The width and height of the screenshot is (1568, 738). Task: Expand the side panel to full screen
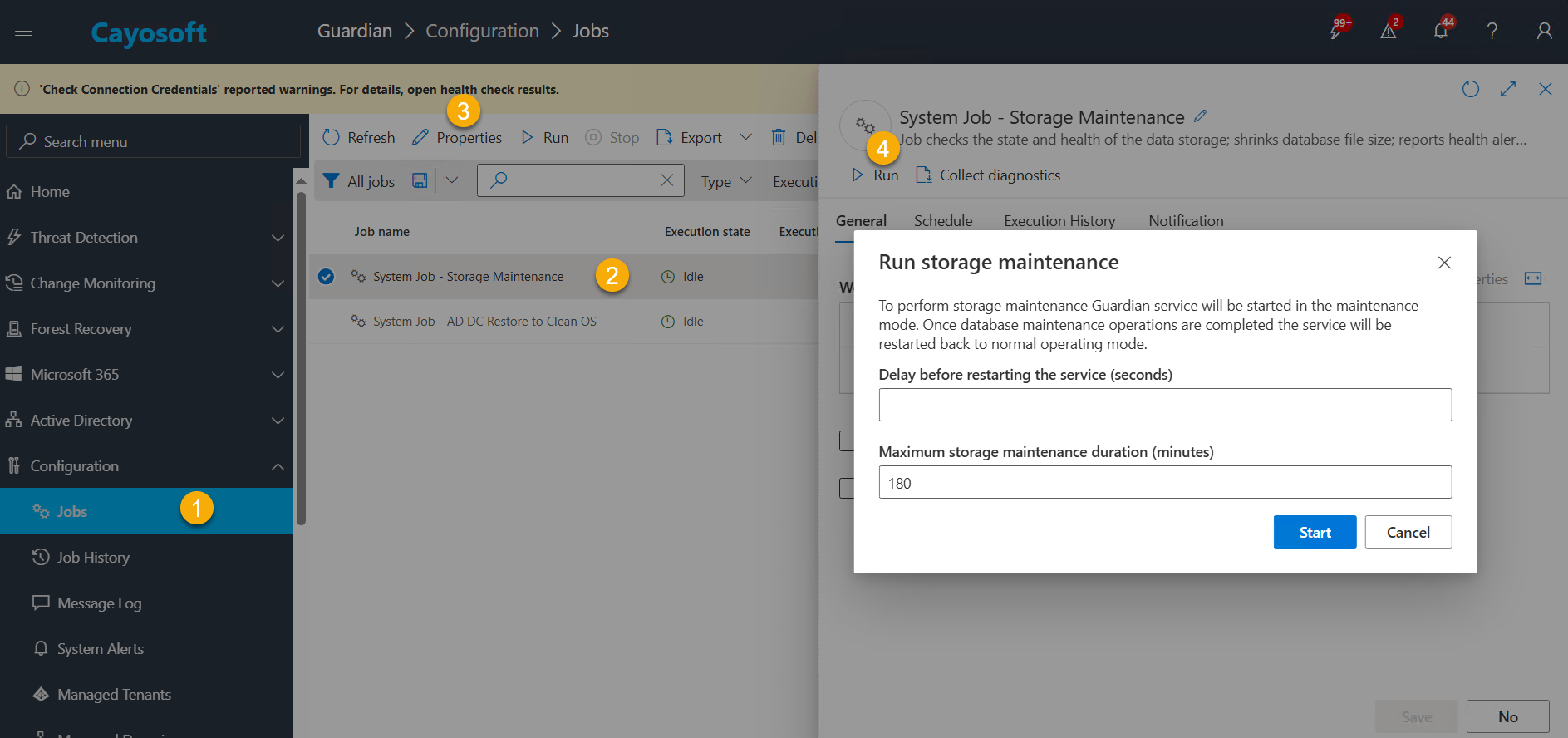tap(1508, 89)
